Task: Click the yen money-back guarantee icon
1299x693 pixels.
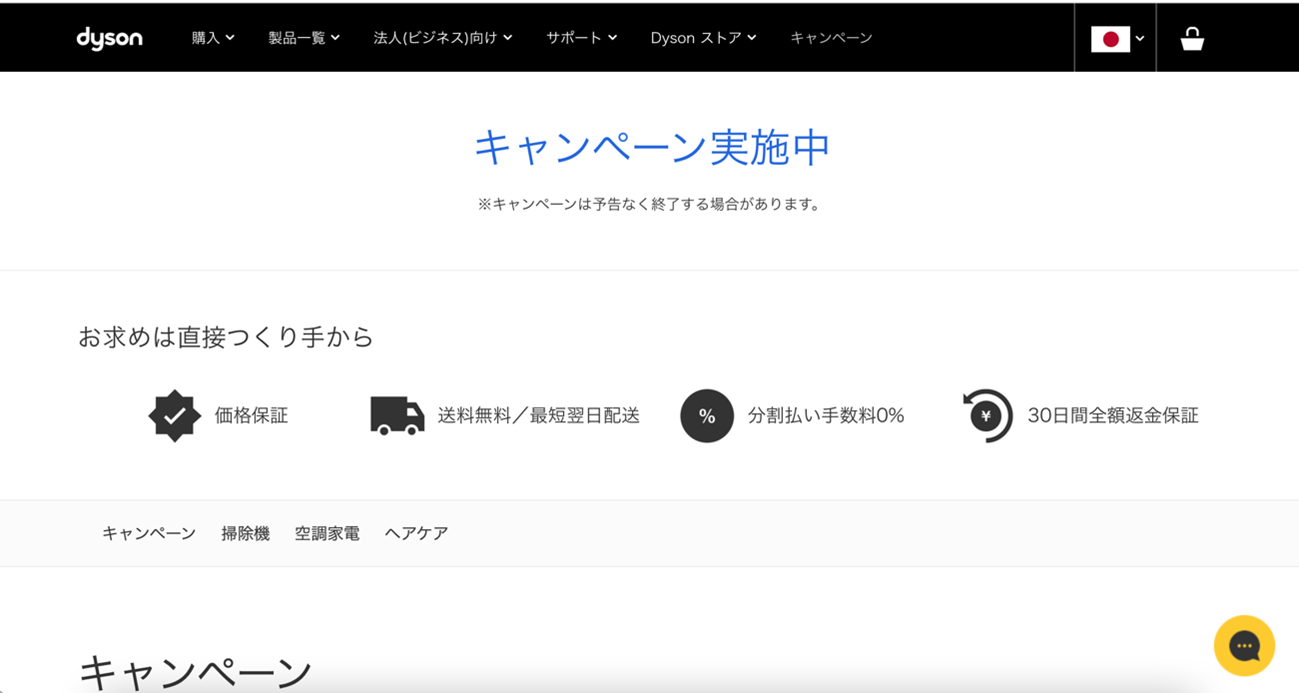Action: pyautogui.click(x=987, y=416)
